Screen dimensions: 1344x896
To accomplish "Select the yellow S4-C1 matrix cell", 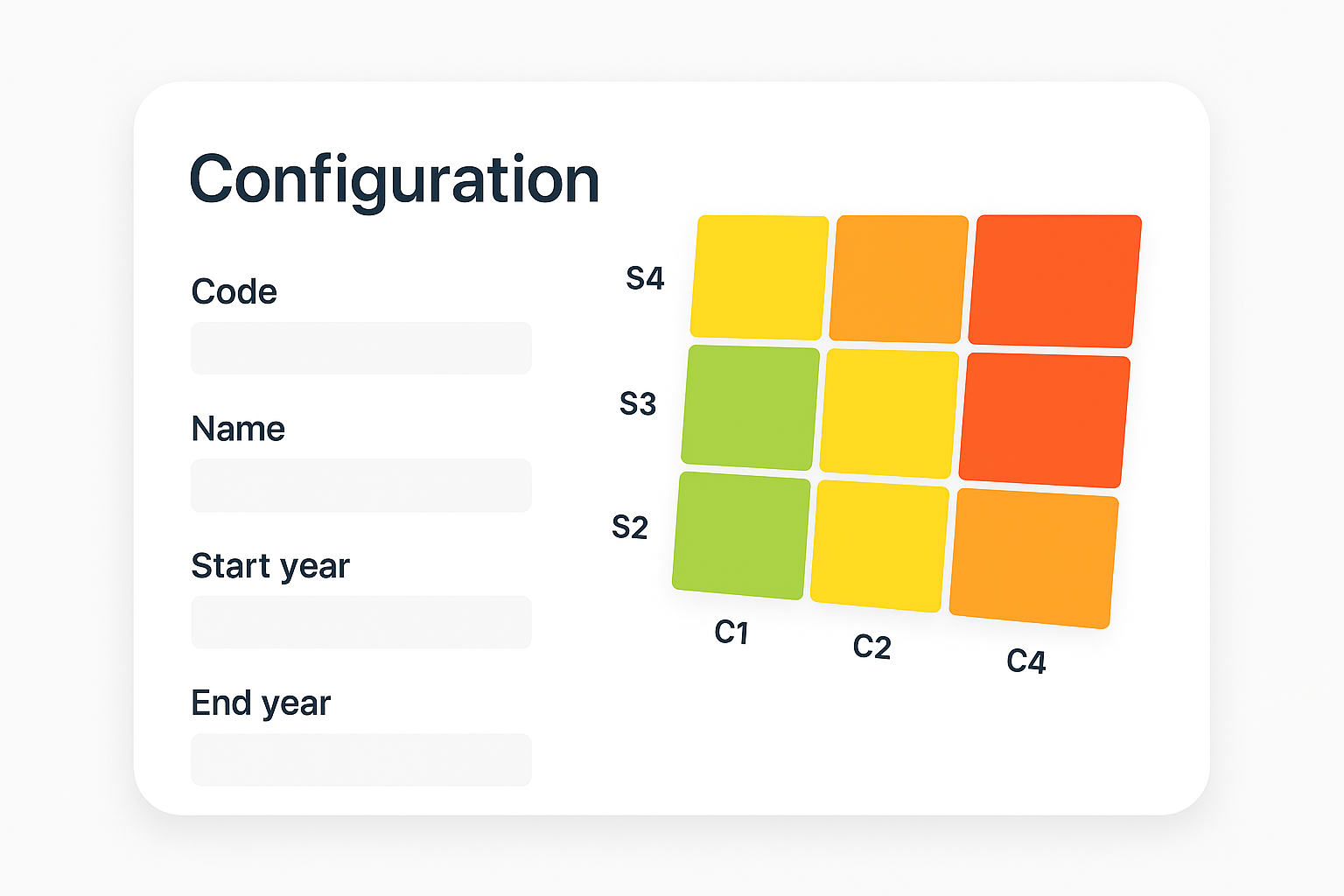I will (759, 277).
